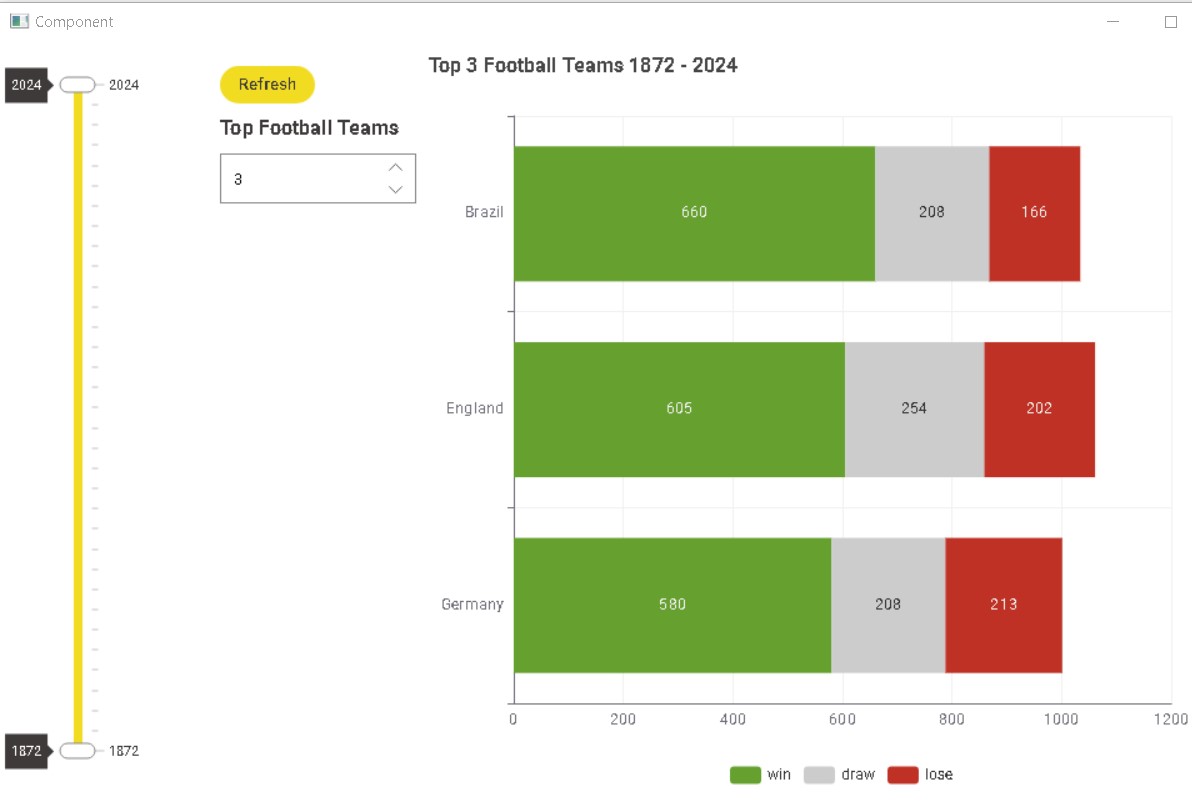Toggle the lose series in legend

tap(921, 775)
